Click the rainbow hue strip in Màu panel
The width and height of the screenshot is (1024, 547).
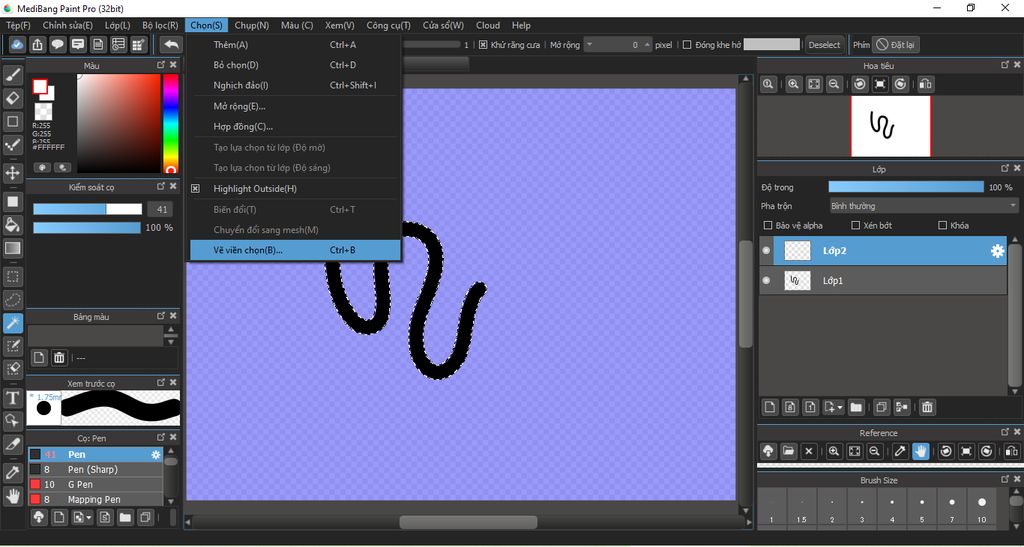click(x=170, y=123)
